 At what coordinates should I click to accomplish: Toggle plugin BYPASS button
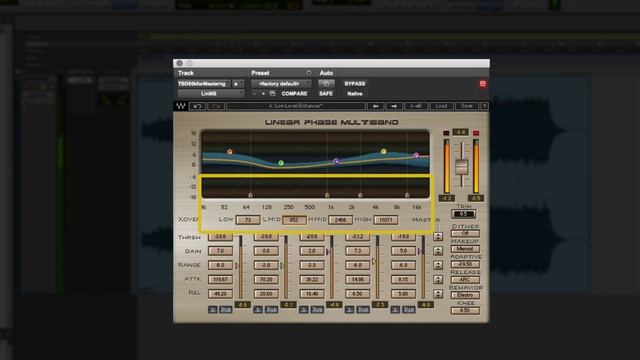(355, 84)
